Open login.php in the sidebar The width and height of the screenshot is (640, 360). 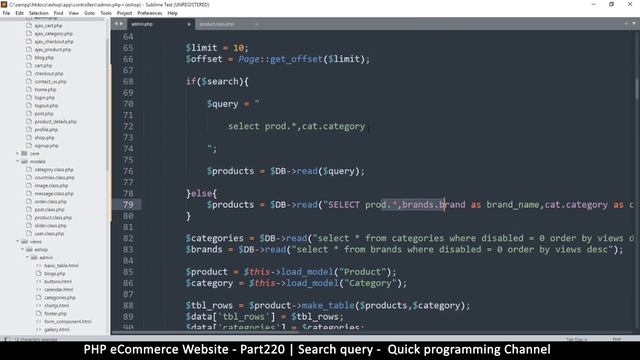tap(44, 98)
